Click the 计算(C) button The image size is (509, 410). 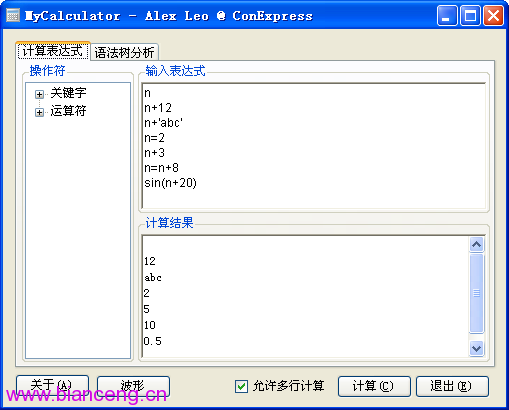(x=374, y=386)
